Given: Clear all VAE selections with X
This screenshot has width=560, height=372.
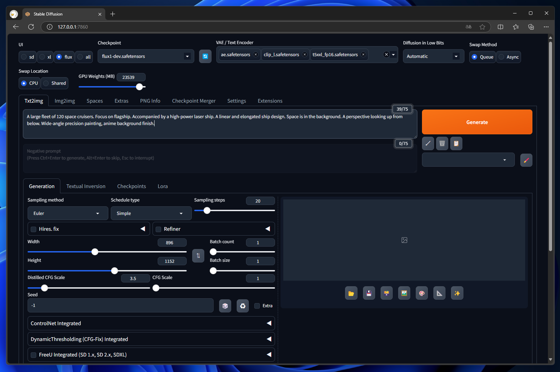Looking at the screenshot, I should pos(386,55).
